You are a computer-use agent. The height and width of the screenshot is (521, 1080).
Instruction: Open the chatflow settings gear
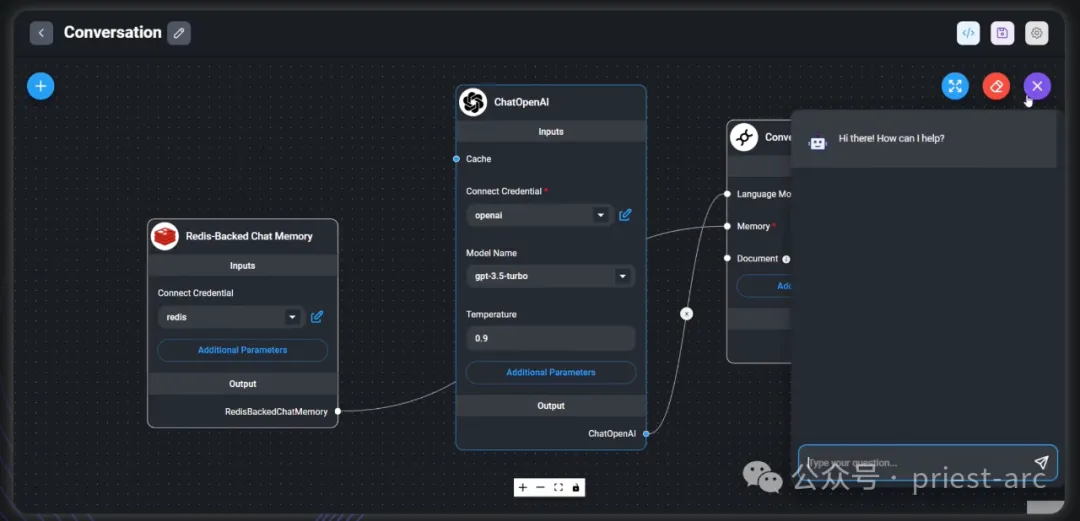pyautogui.click(x=1037, y=33)
